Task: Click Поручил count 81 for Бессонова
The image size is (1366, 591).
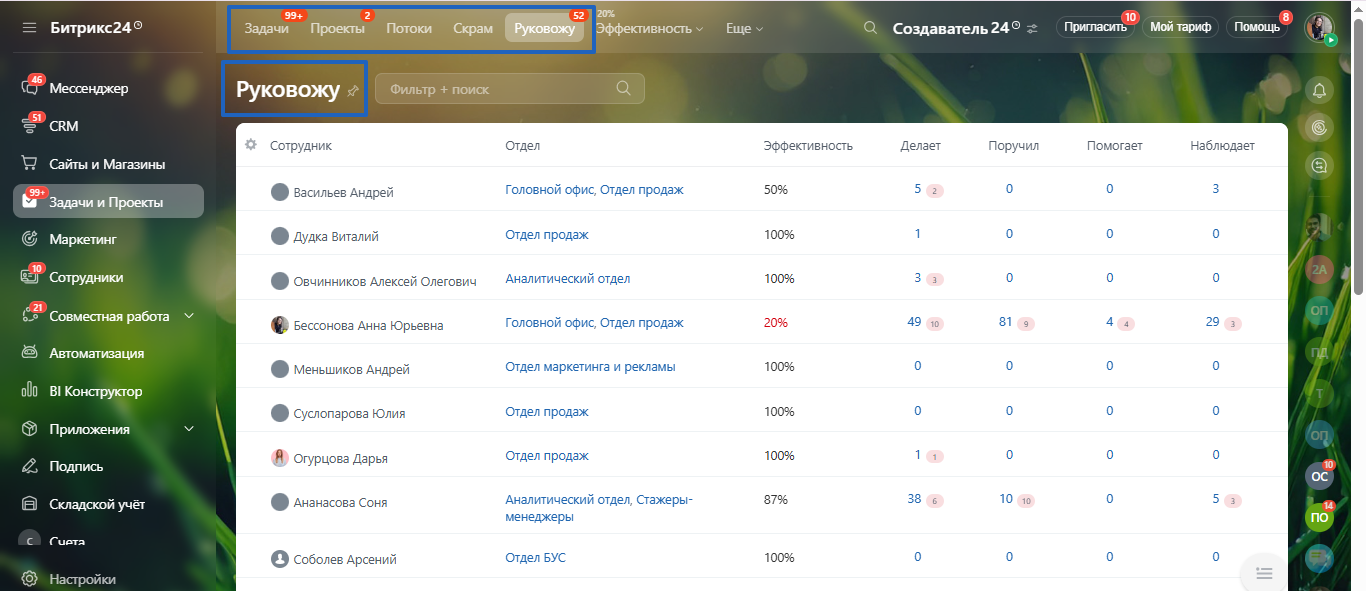Action: pos(1006,321)
